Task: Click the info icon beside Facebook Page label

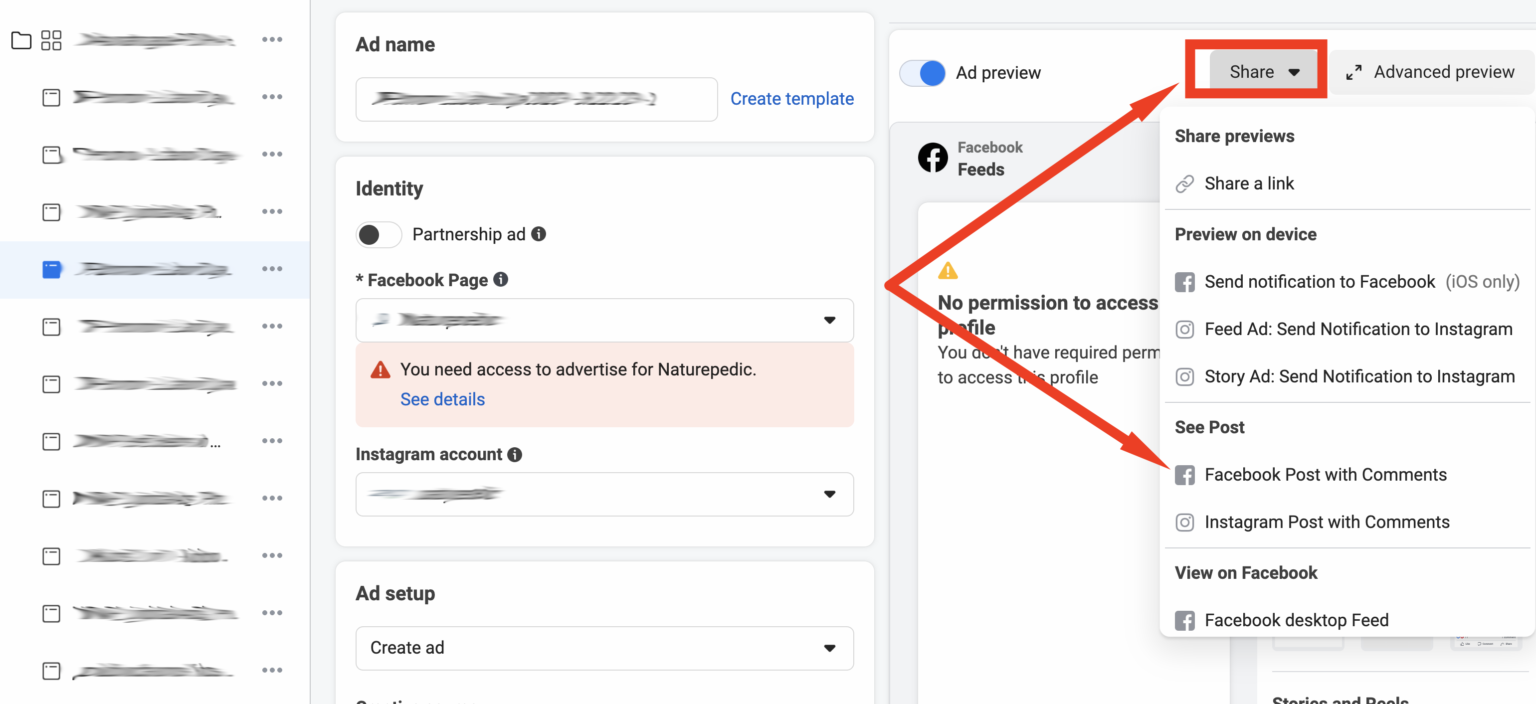Action: tap(501, 280)
